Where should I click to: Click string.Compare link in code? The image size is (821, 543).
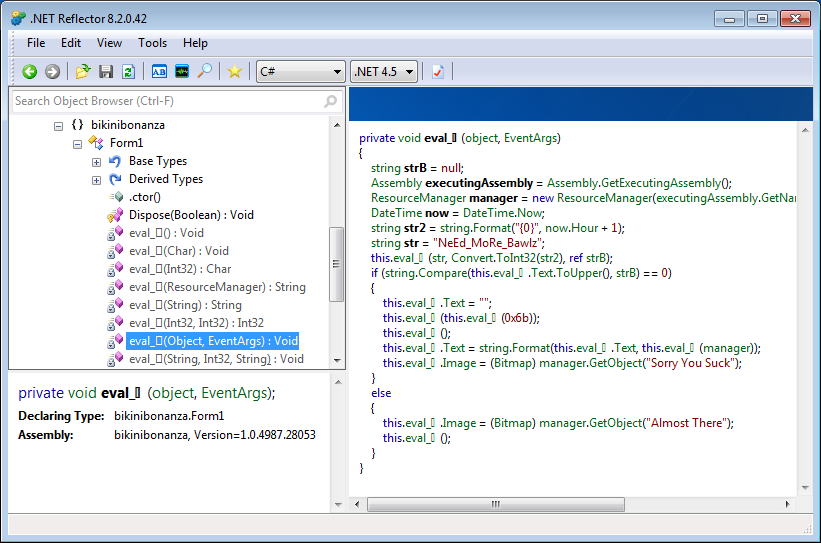pos(425,273)
